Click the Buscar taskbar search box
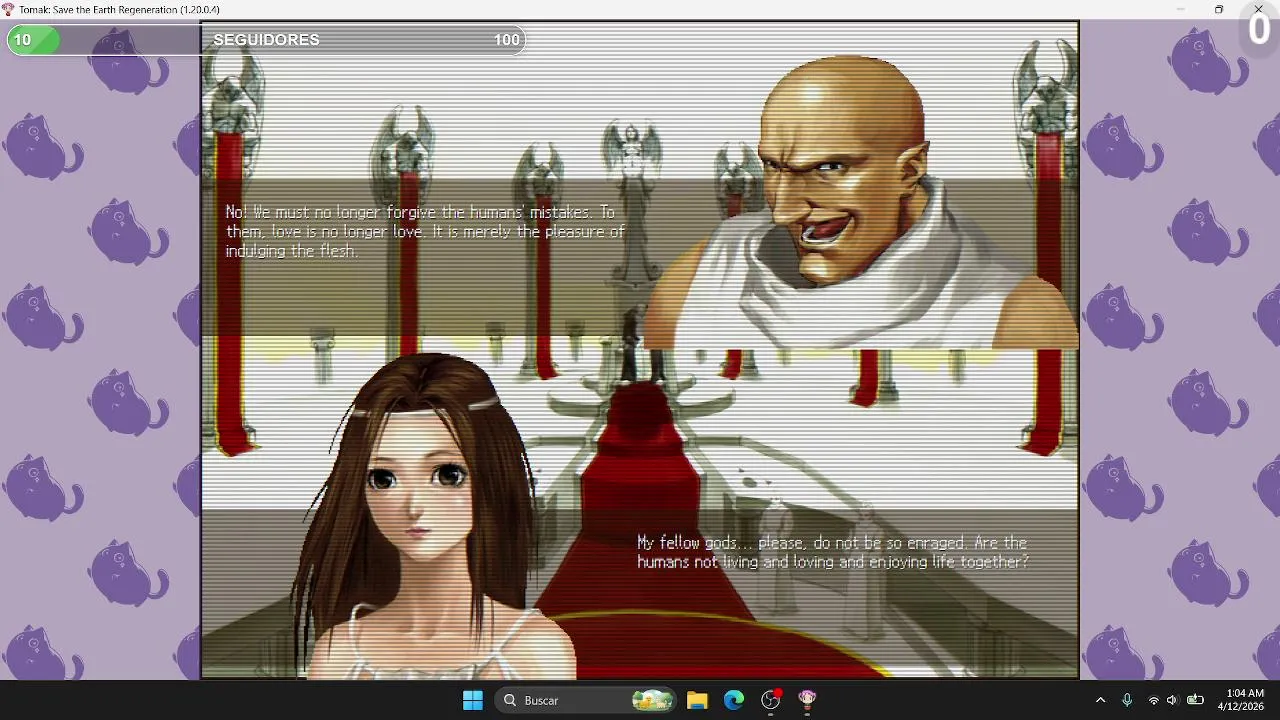Image resolution: width=1280 pixels, height=720 pixels. pyautogui.click(x=587, y=700)
